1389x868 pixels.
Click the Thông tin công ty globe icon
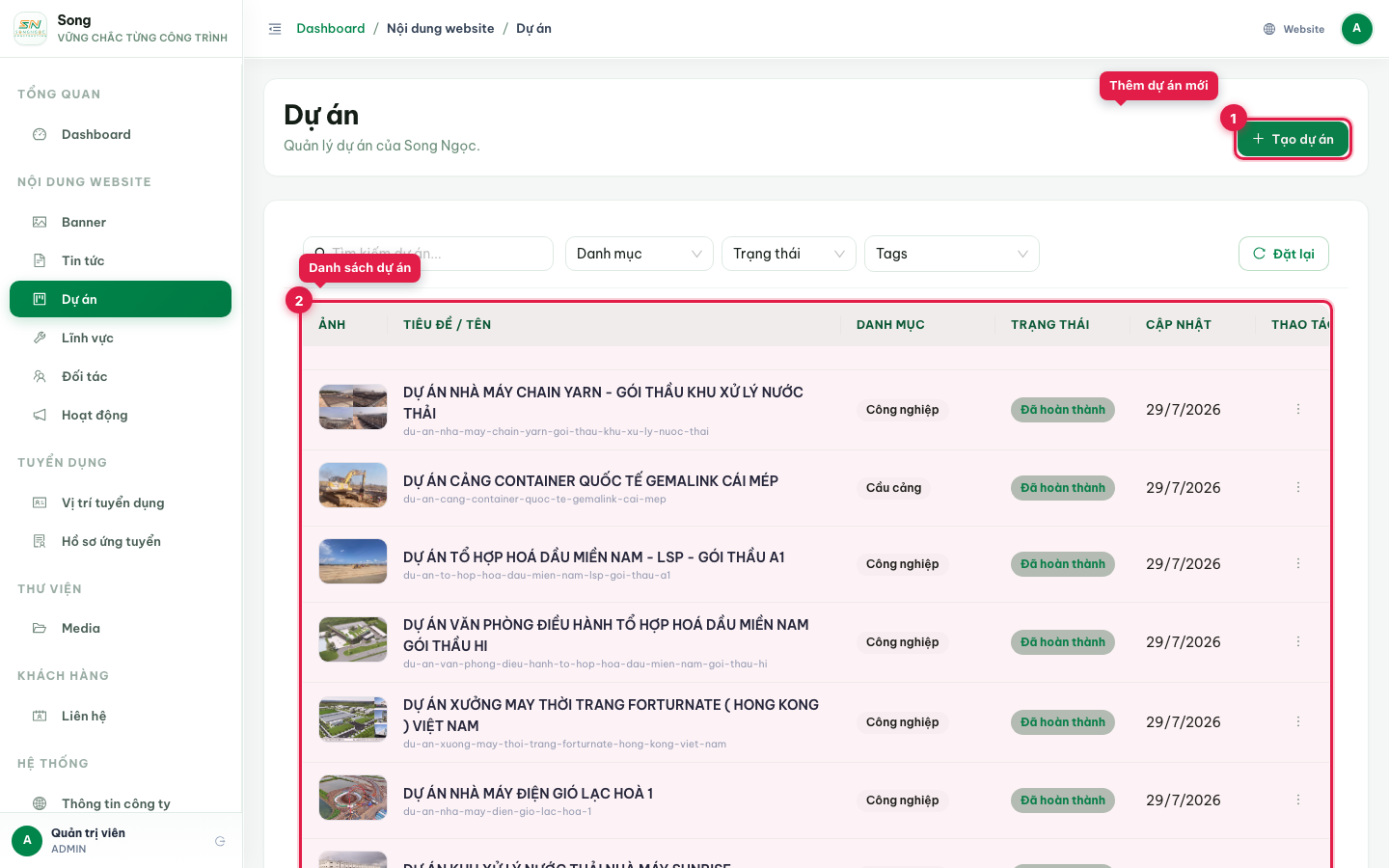click(40, 803)
